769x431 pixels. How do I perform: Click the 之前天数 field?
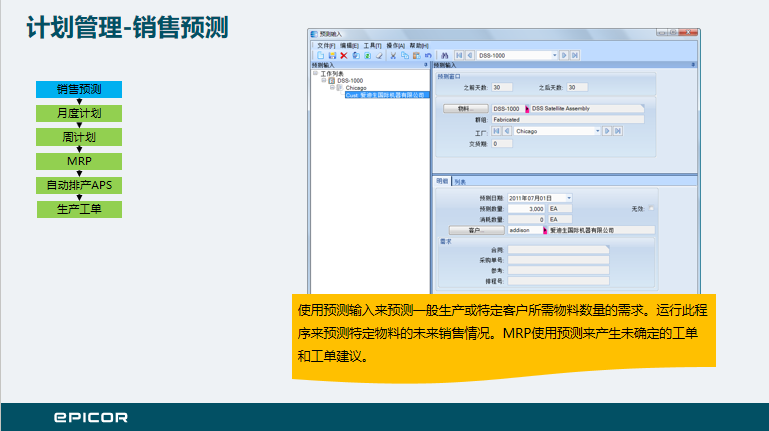coord(502,87)
